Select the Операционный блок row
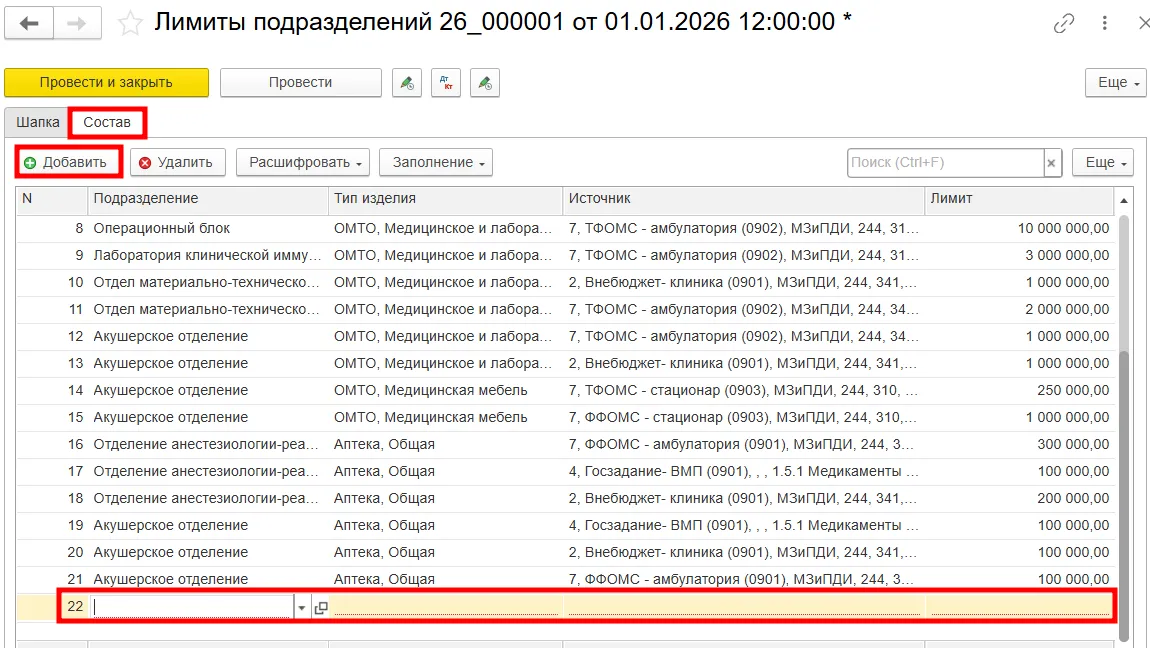The width and height of the screenshot is (1150, 648). [565, 229]
